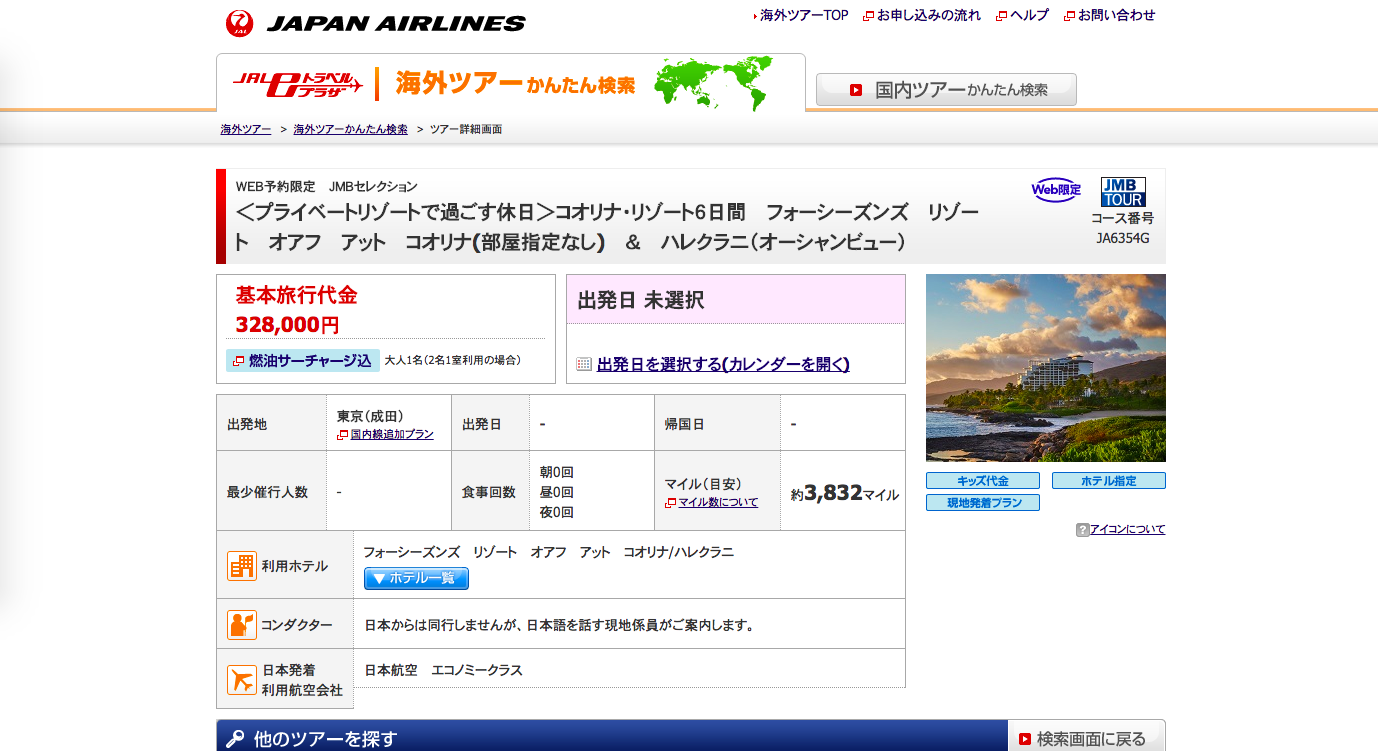Click the 朝0回 meal count
The height and width of the screenshot is (751, 1378).
click(x=557, y=472)
